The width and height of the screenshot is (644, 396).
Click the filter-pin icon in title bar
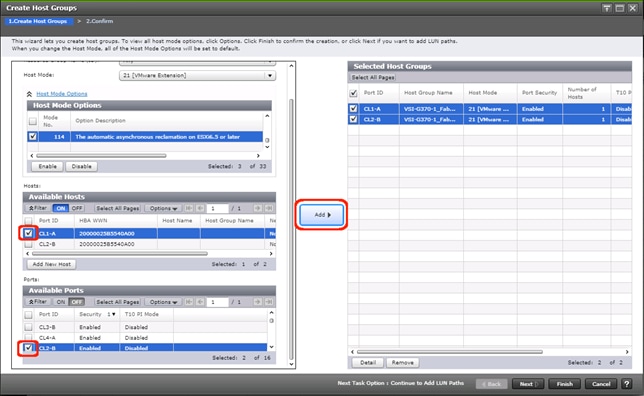(x=607, y=8)
